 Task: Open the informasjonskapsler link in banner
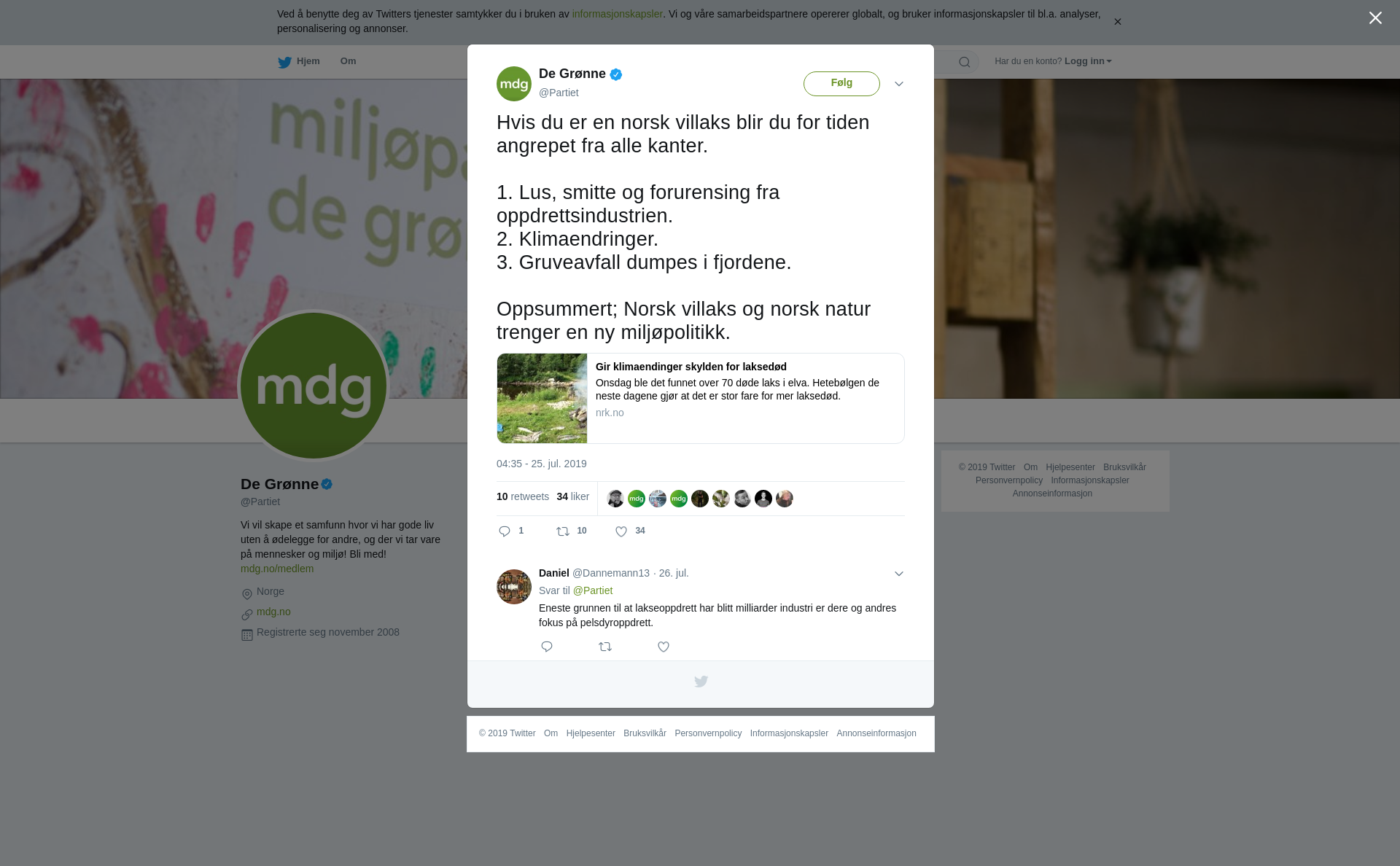click(x=617, y=14)
